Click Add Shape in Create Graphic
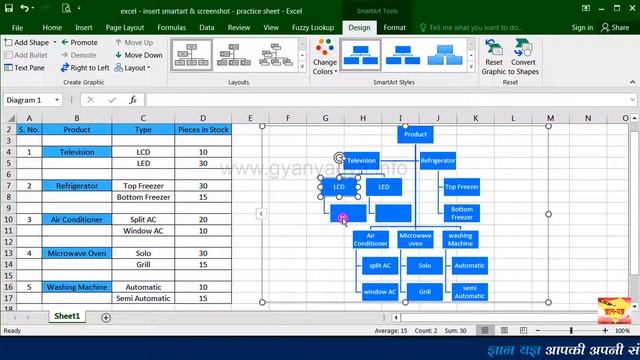640x360 pixels. 27,42
